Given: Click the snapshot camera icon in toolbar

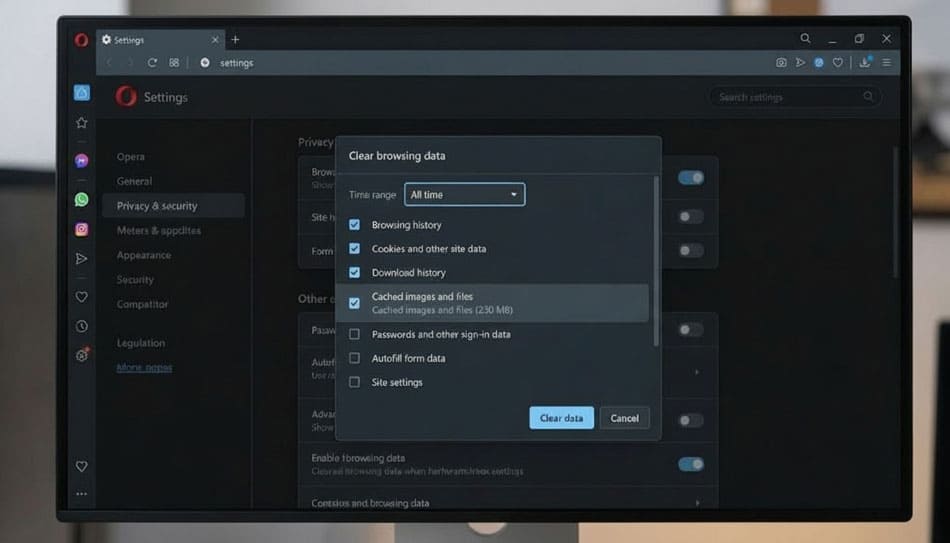Looking at the screenshot, I should [x=781, y=62].
